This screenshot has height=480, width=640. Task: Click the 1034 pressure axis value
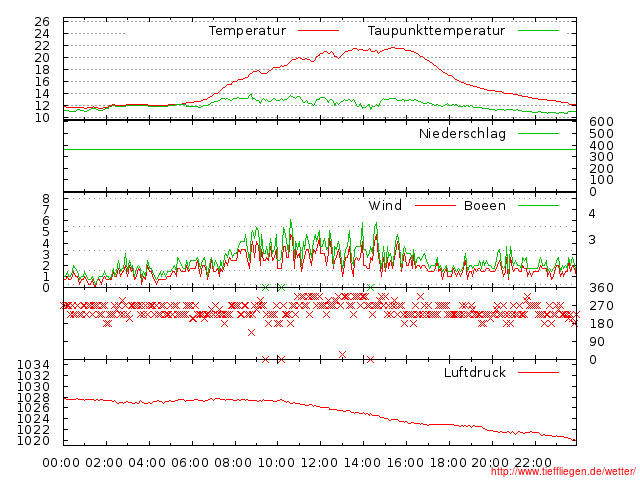pos(33,364)
